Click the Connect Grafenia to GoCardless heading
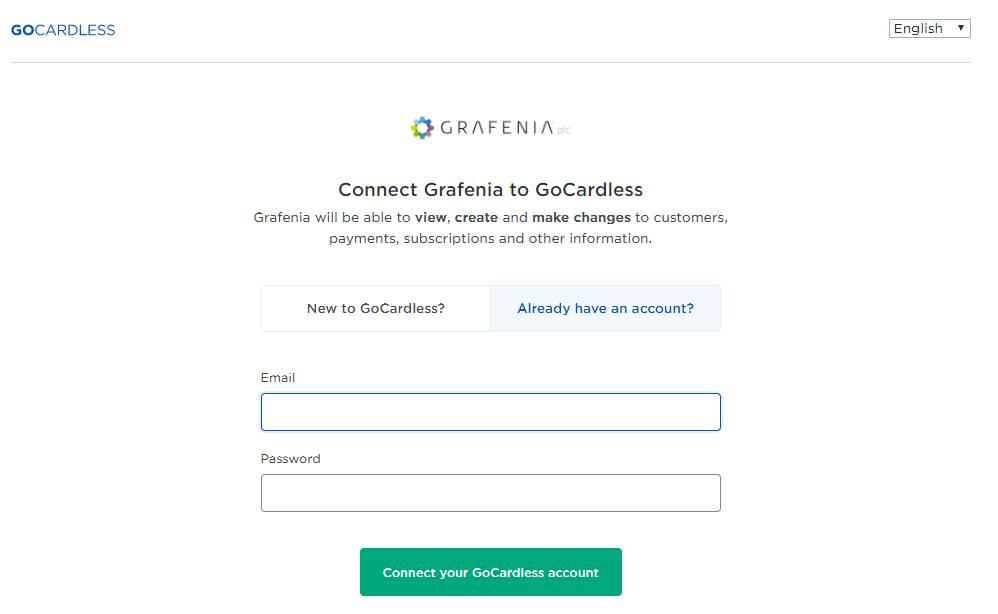Screen dimensions: 998x614 tap(490, 189)
